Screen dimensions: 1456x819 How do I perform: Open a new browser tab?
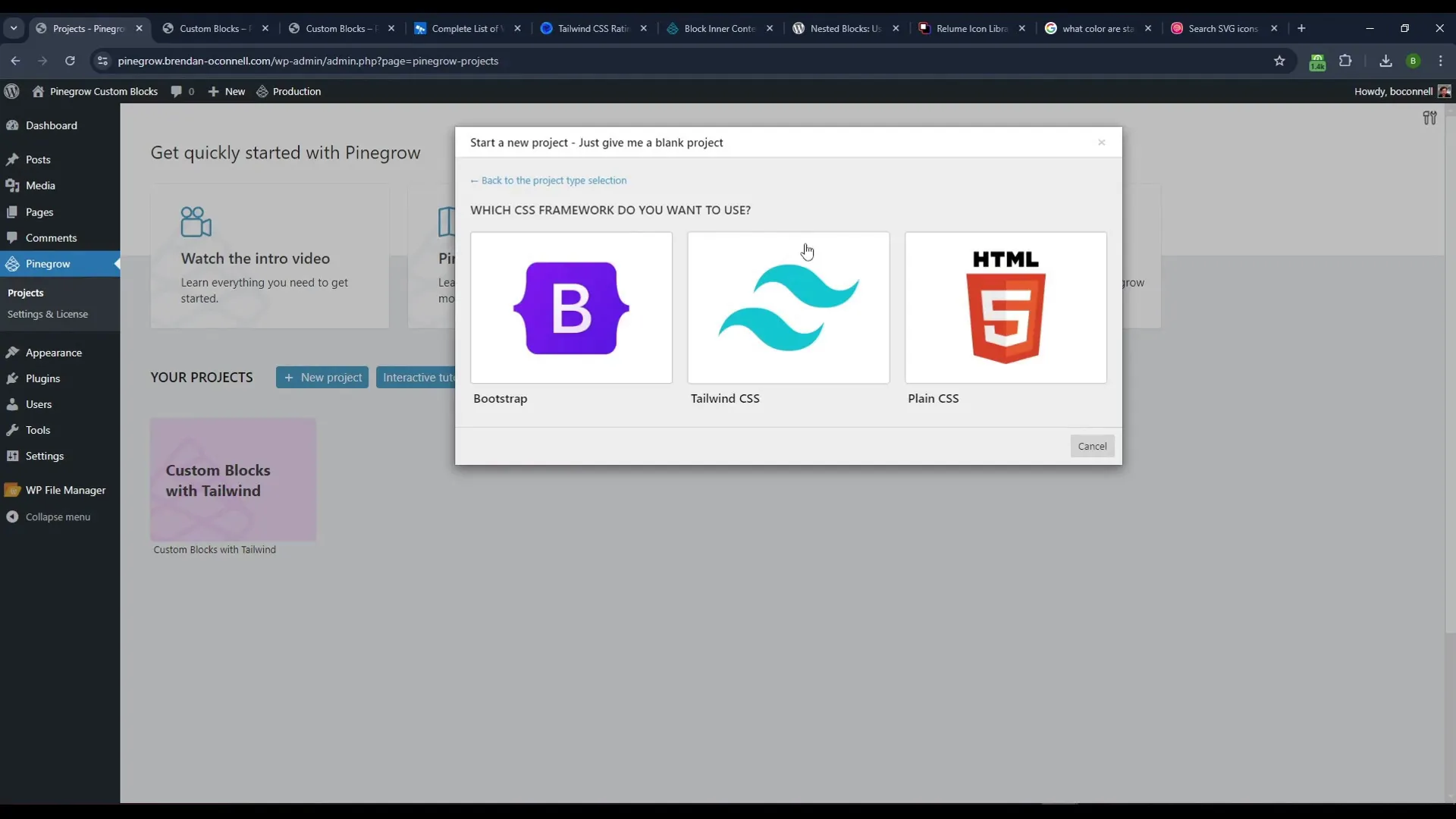click(x=1301, y=28)
